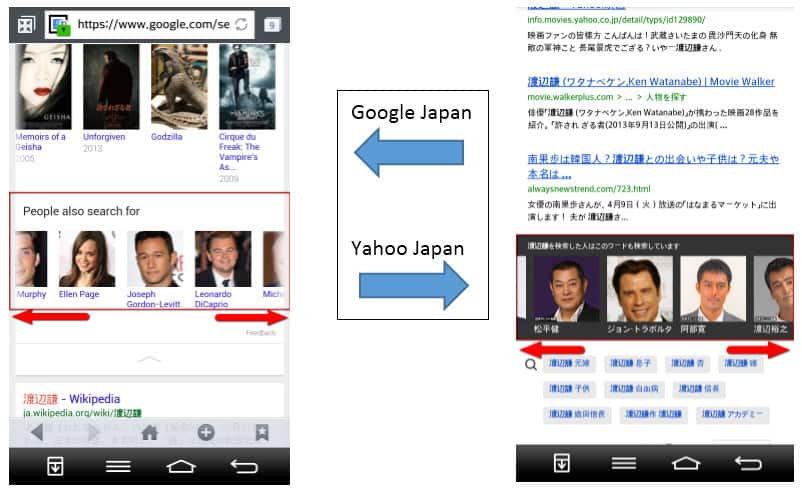This screenshot has width=802, height=491.
Task: Select Joseph Gordon-Levitt's photo
Action: [155, 259]
